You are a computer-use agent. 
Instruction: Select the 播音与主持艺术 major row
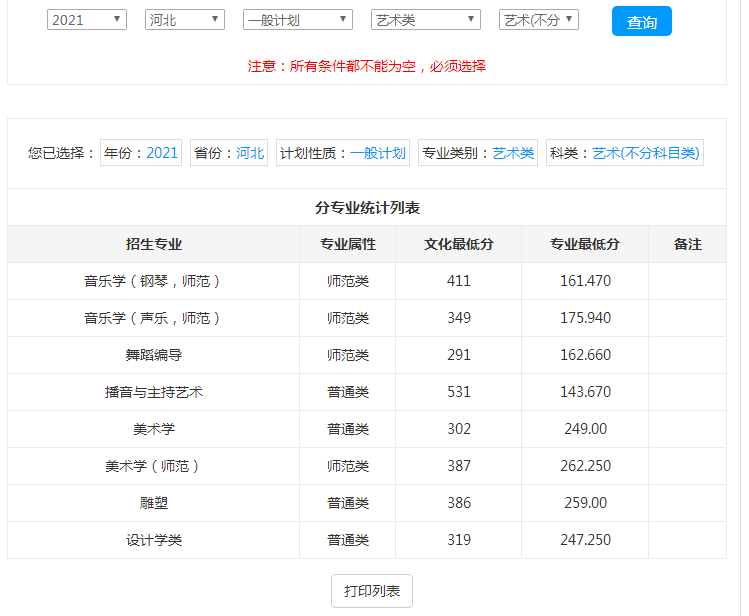(x=154, y=392)
